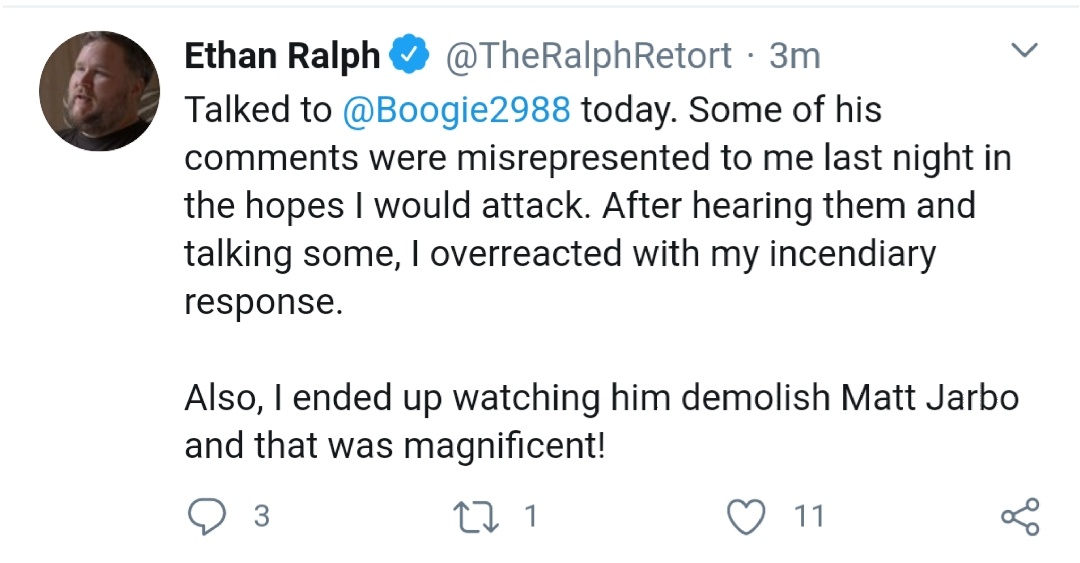Click the word 'incendiary' in the tweet text
Screen dimensions: 1080x563
point(853,254)
